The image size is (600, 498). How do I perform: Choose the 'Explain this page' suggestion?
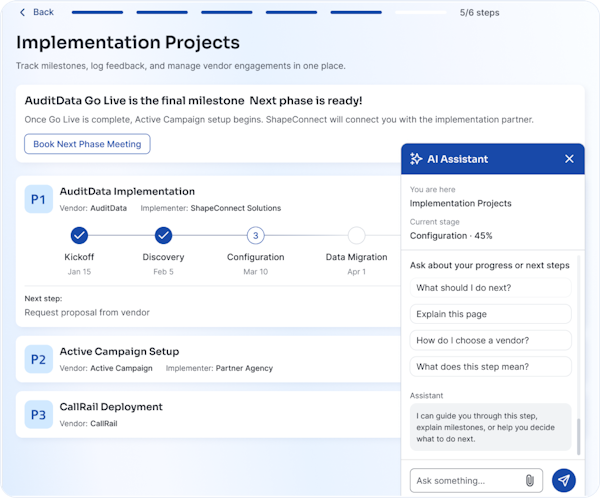tap(491, 314)
